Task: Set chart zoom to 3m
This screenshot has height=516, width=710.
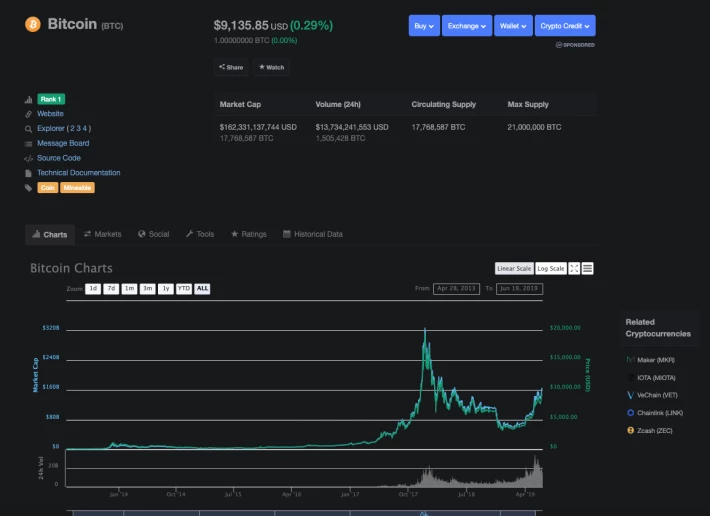Action: [x=148, y=289]
